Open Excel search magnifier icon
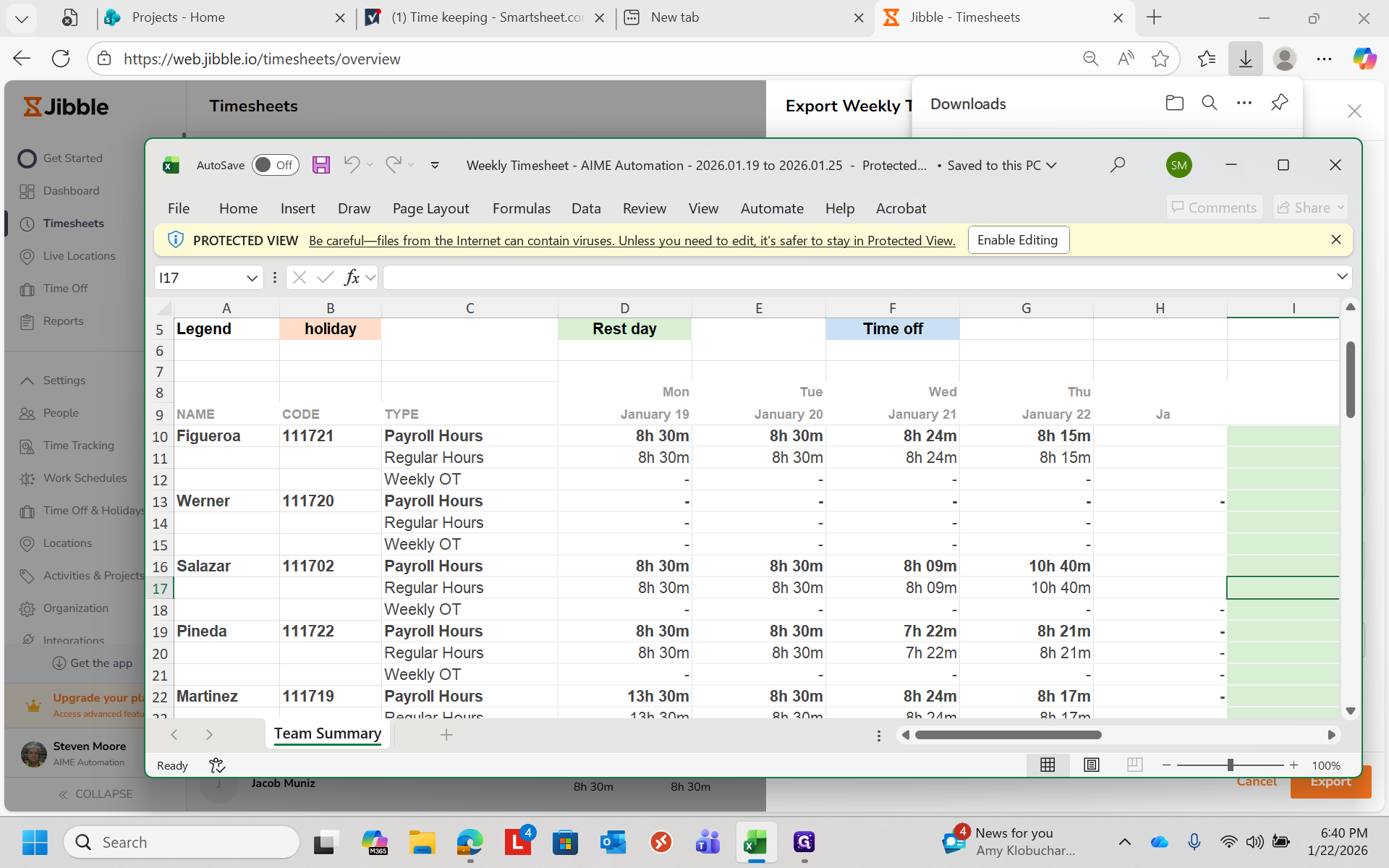Image resolution: width=1389 pixels, height=868 pixels. [x=1117, y=165]
